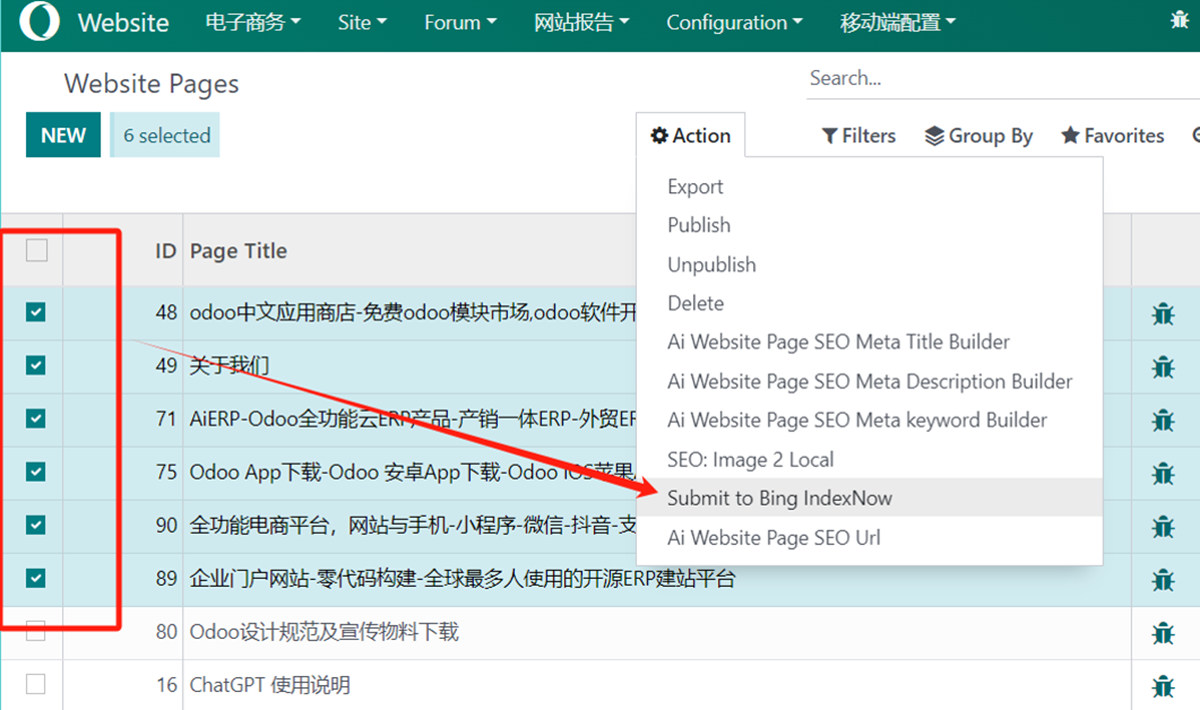Image resolution: width=1200 pixels, height=710 pixels.
Task: Open the Forum dropdown menu
Action: coord(460,22)
